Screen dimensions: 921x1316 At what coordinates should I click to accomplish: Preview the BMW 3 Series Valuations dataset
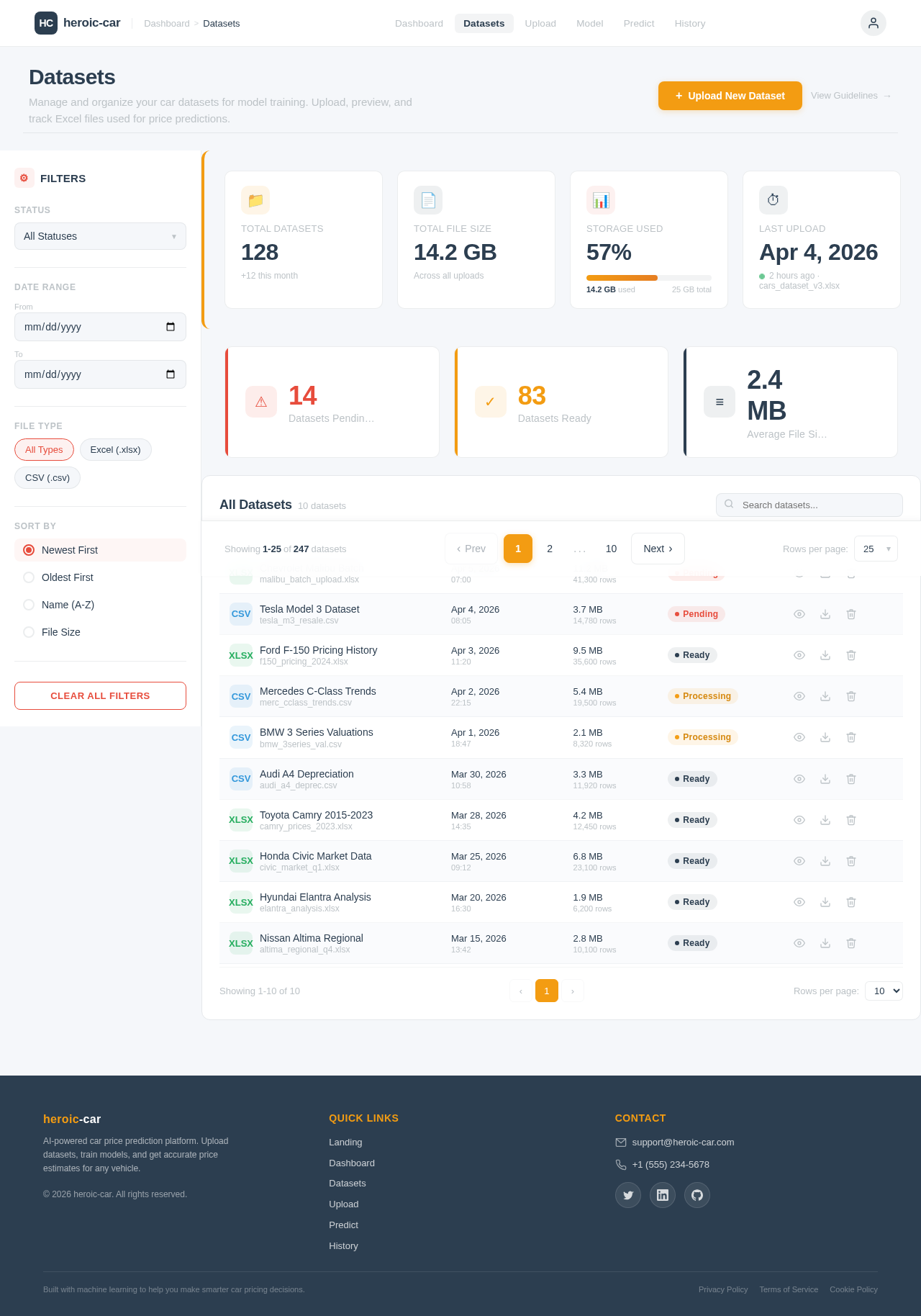point(799,737)
